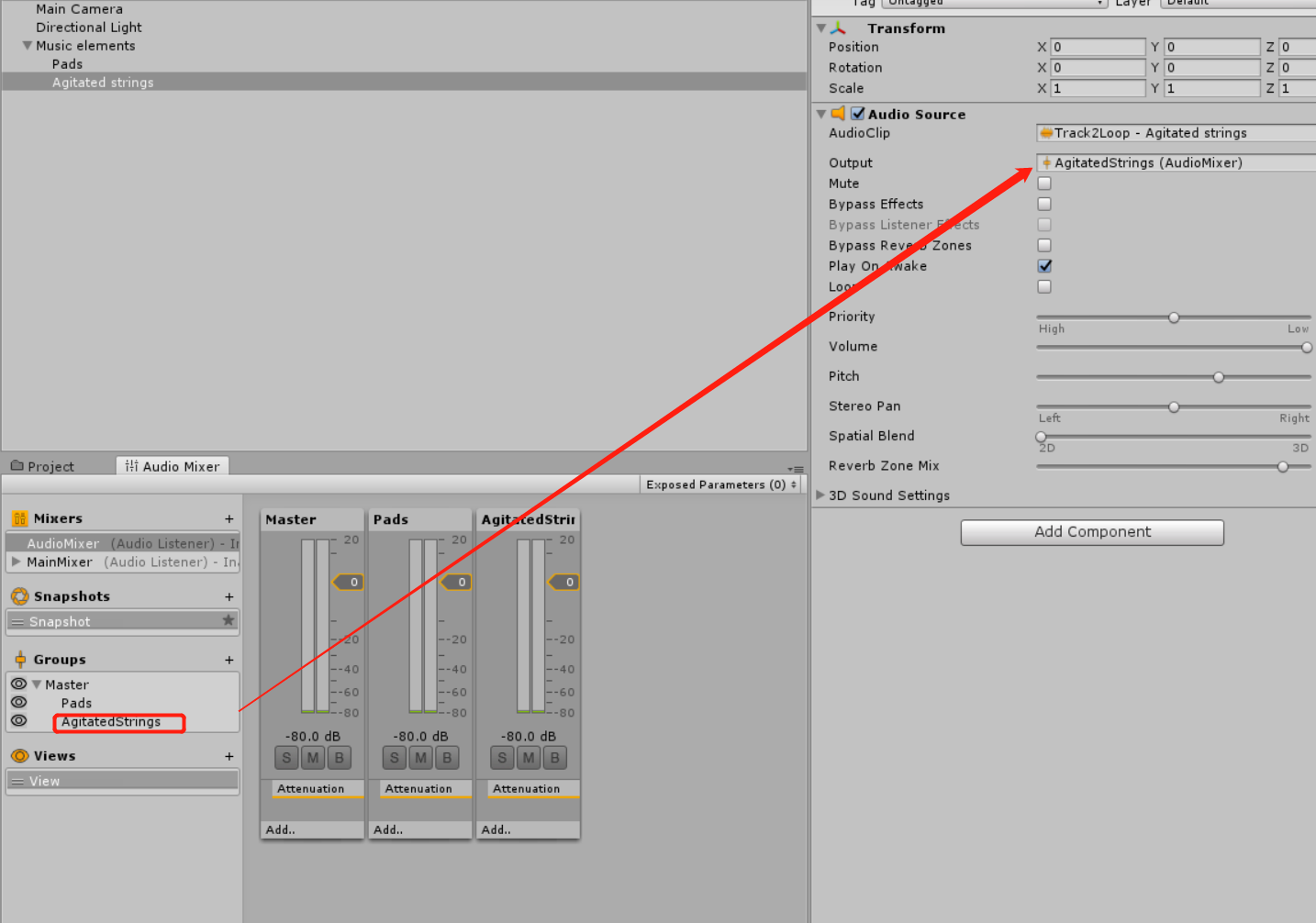Select Pads object in hierarchy
This screenshot has height=923, width=1316.
point(67,64)
